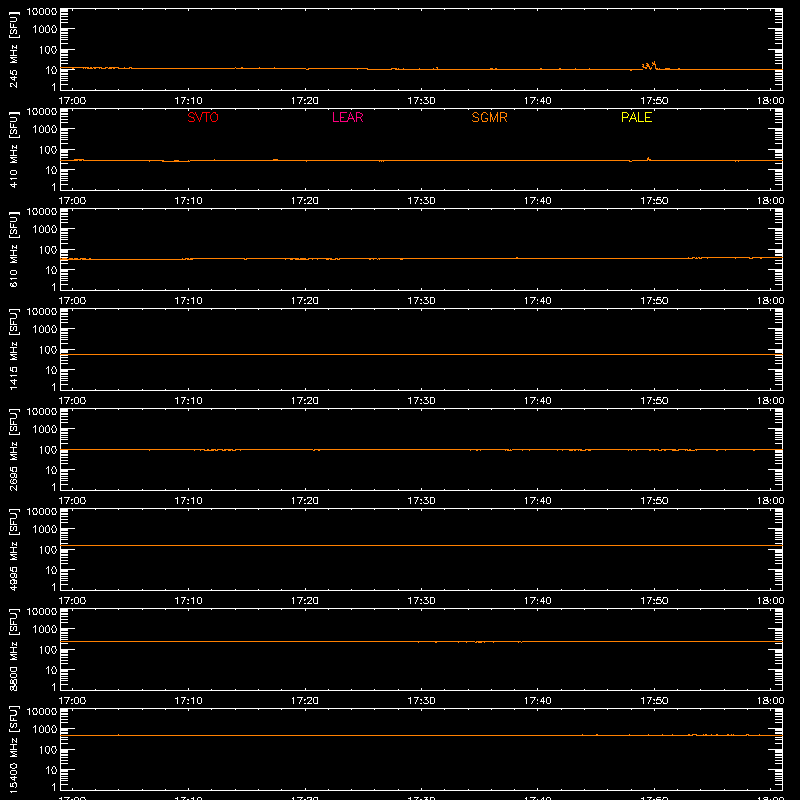Click the 17:30 tick label below the 610 MHz panel
Viewport: 800px width, 800px height.
point(421,301)
